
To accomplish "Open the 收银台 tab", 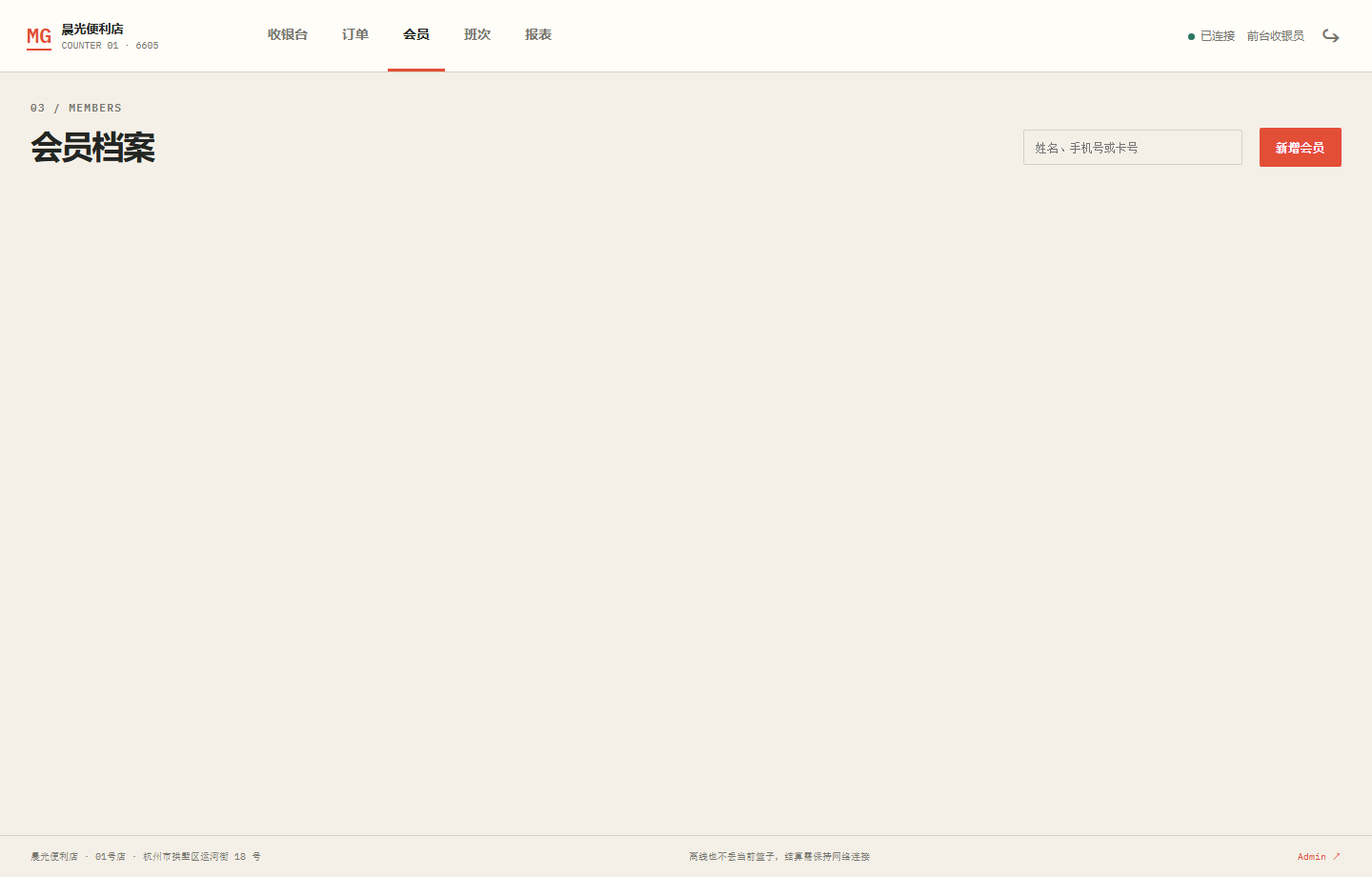I will pos(288,35).
